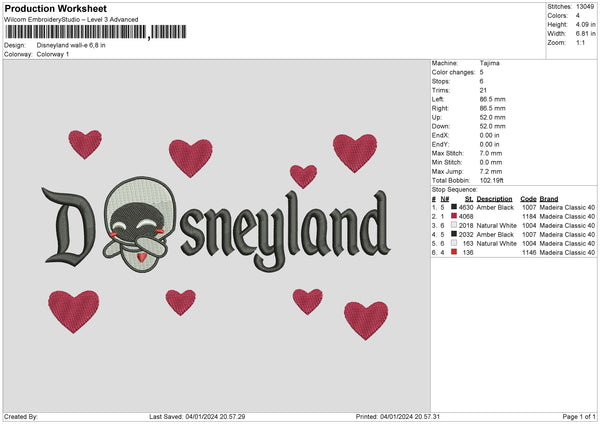The width and height of the screenshot is (600, 424).
Task: Click 'Natural White' in stop row 5
Action: [496, 243]
